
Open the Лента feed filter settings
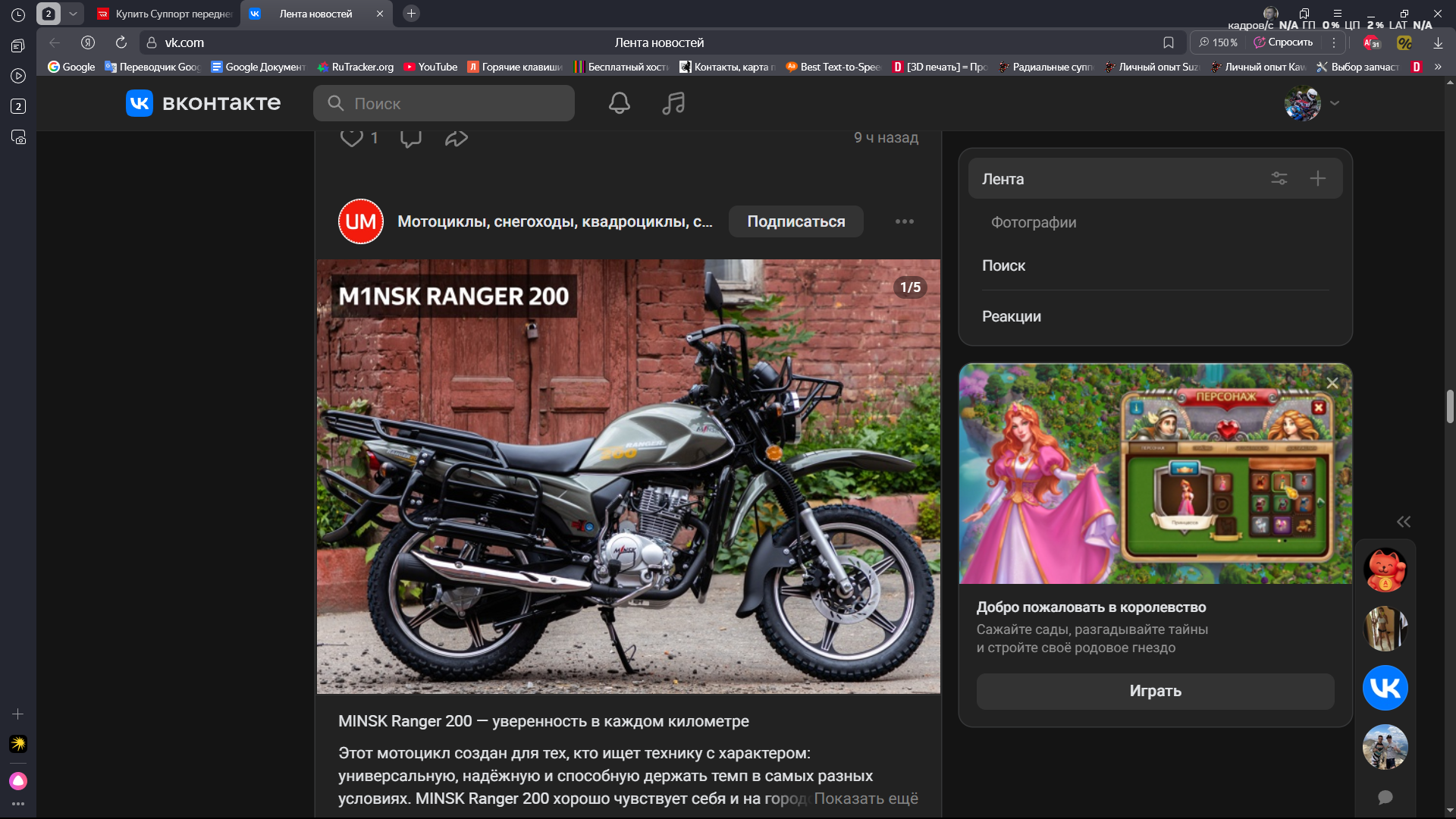pos(1279,178)
